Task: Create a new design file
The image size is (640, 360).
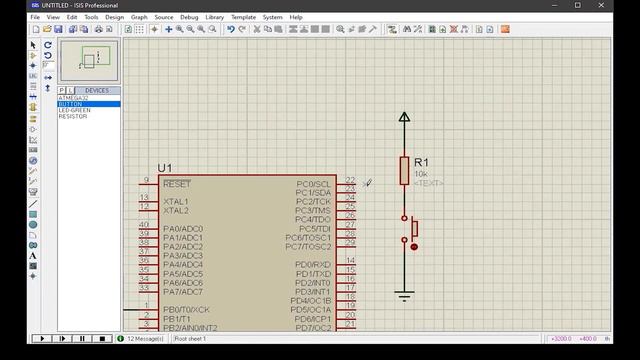Action: coord(36,29)
